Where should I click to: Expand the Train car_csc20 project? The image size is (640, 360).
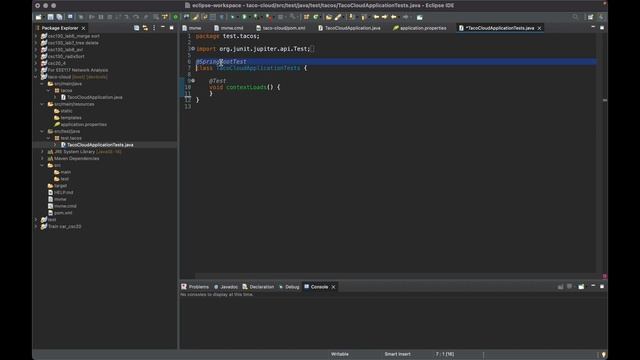[x=36, y=227]
